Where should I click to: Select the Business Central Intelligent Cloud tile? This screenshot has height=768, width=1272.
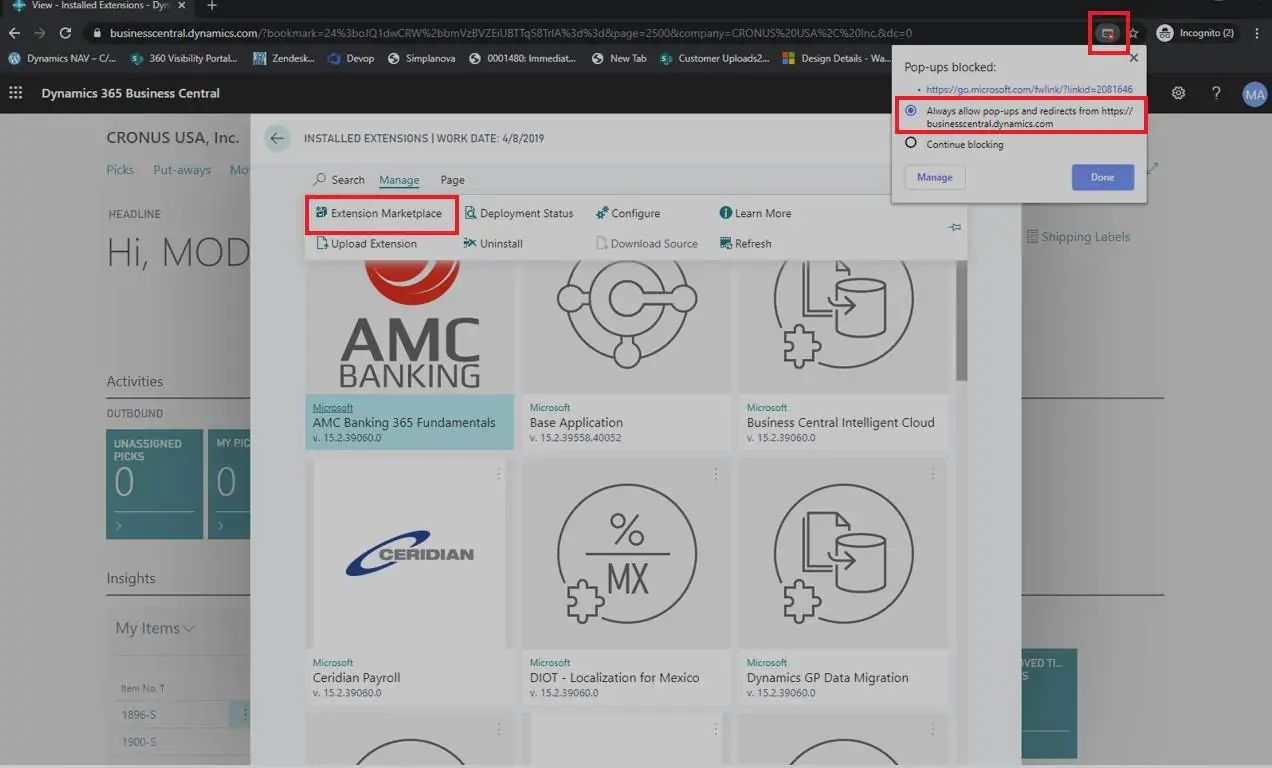pyautogui.click(x=843, y=355)
